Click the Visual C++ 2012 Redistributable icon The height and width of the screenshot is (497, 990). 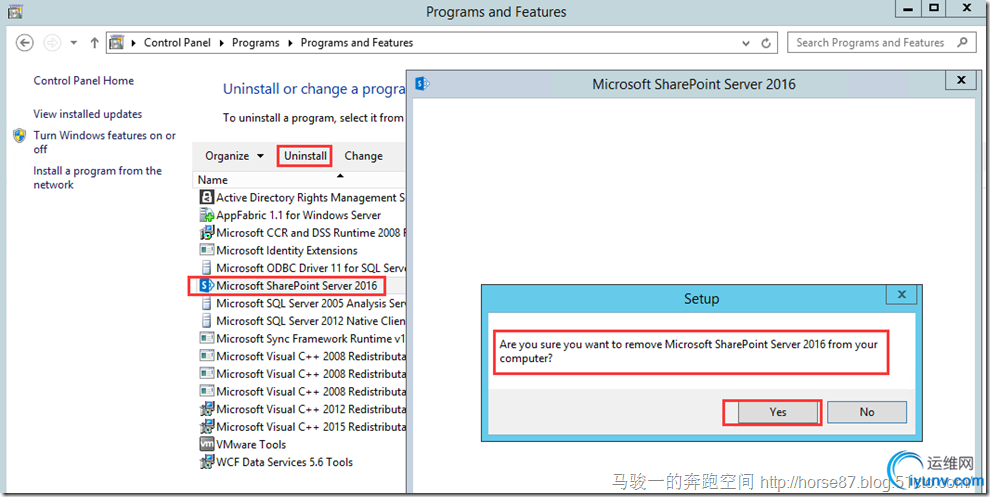206,410
